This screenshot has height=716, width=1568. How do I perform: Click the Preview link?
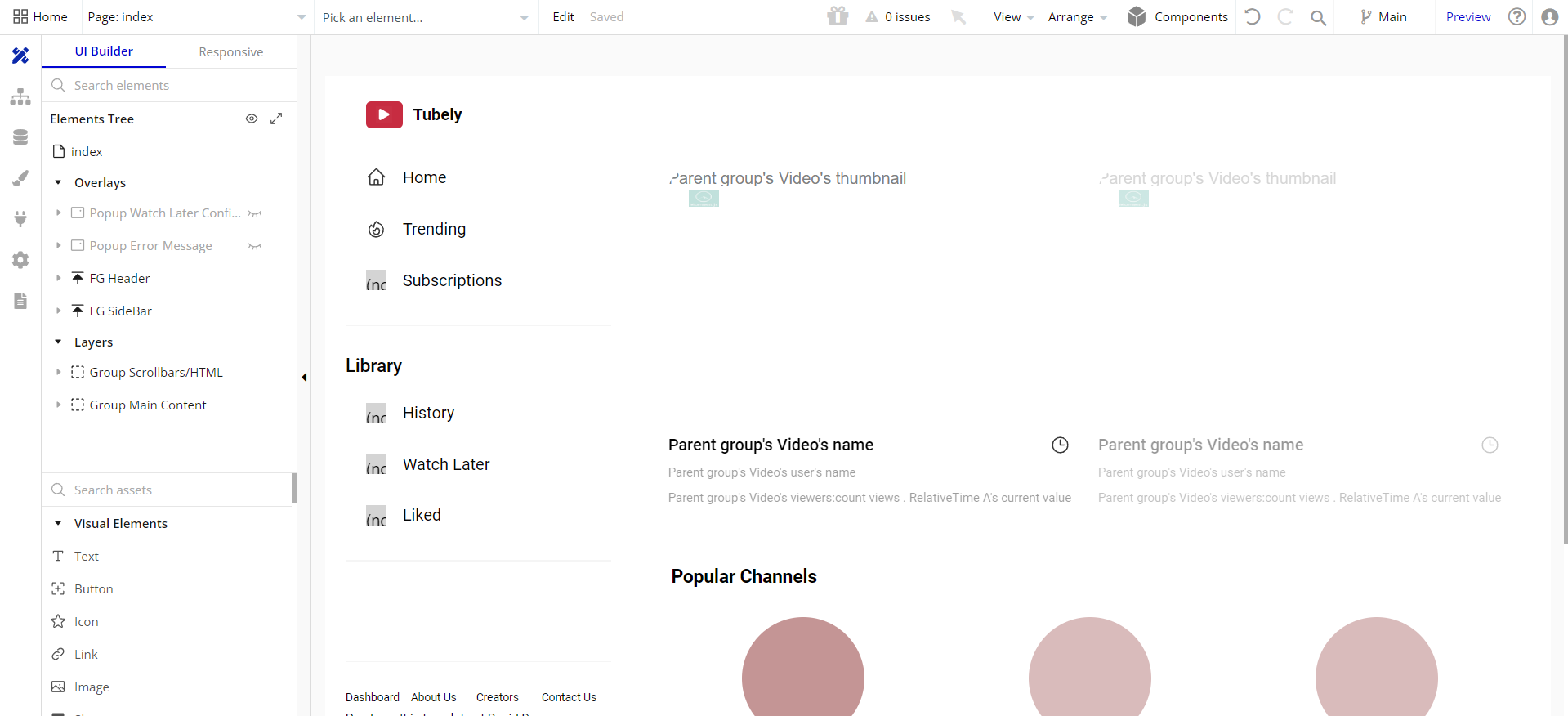(x=1467, y=16)
